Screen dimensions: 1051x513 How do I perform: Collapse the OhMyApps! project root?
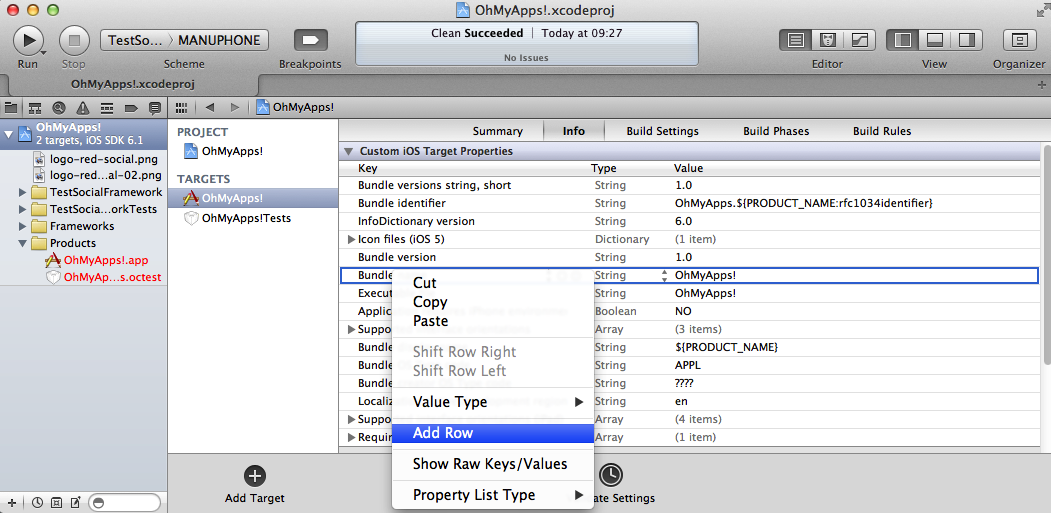9,133
